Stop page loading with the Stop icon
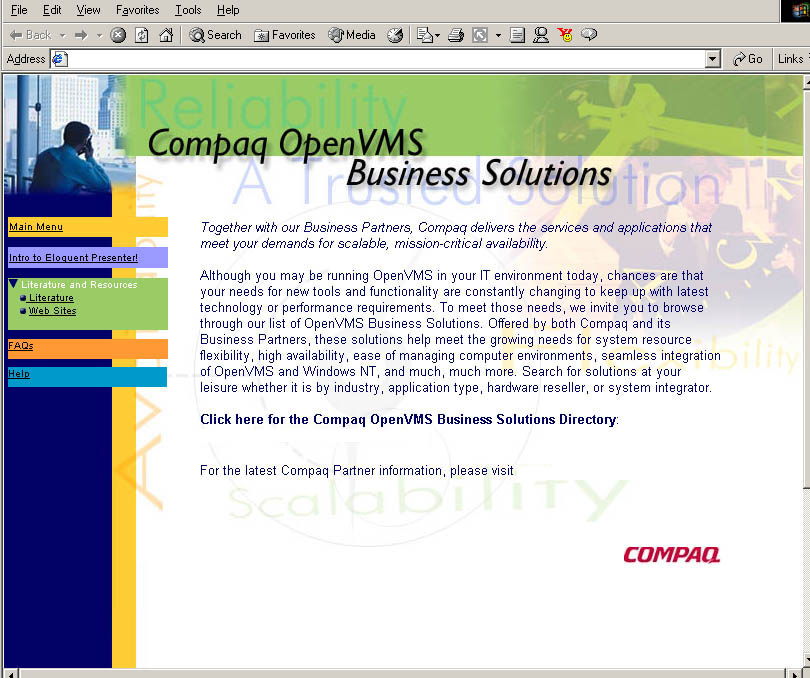 tap(118, 35)
